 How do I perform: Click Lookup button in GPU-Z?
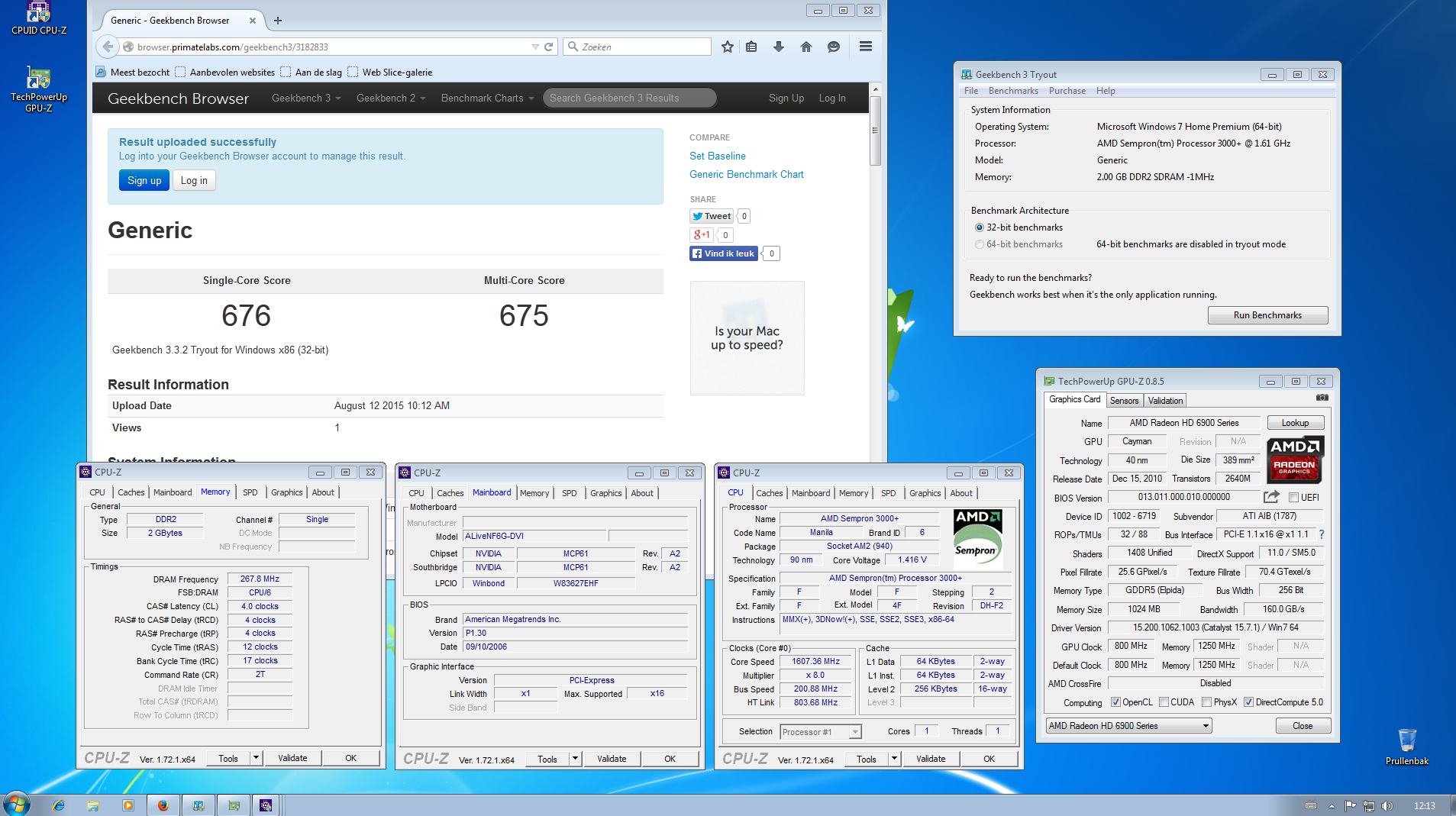(x=1295, y=423)
